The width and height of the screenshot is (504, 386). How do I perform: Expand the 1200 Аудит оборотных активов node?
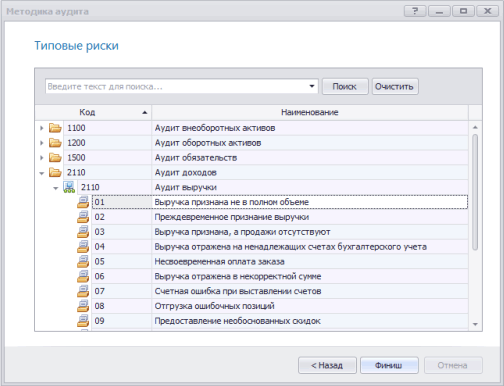click(42, 143)
